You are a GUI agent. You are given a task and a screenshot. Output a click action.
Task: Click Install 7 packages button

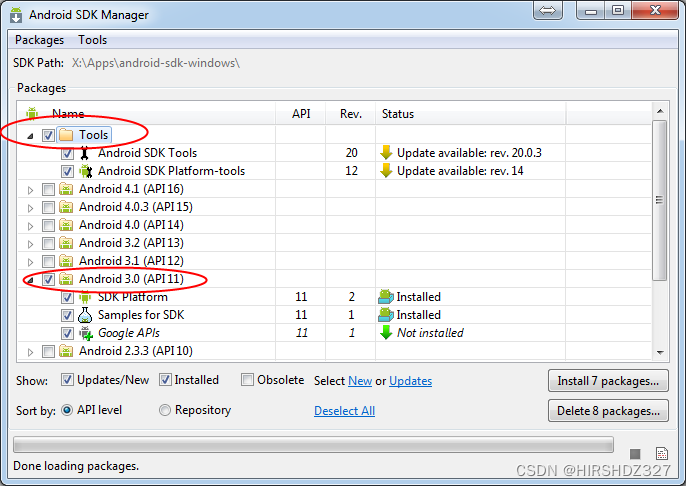[x=608, y=381]
